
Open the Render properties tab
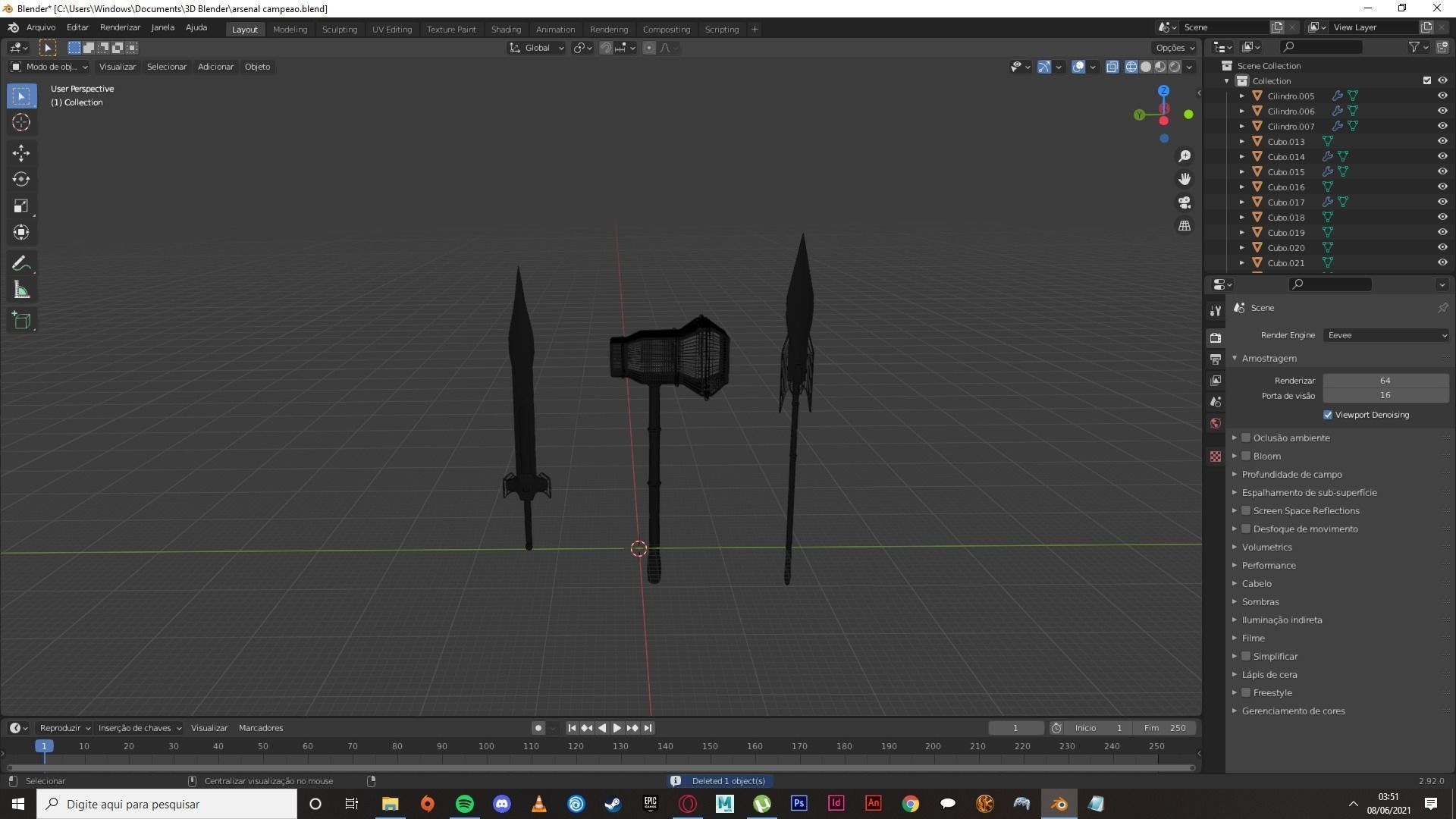point(1216,337)
